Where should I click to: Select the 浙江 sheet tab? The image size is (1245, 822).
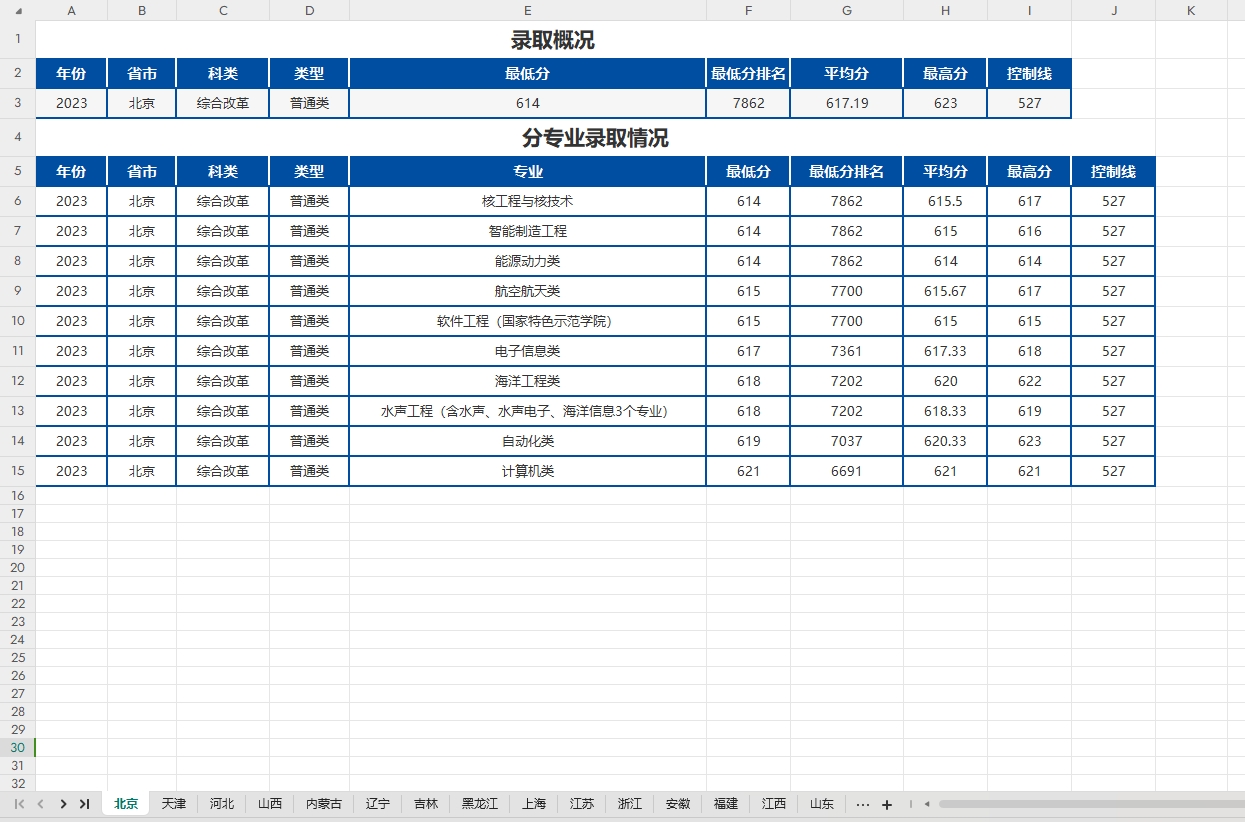coord(629,804)
